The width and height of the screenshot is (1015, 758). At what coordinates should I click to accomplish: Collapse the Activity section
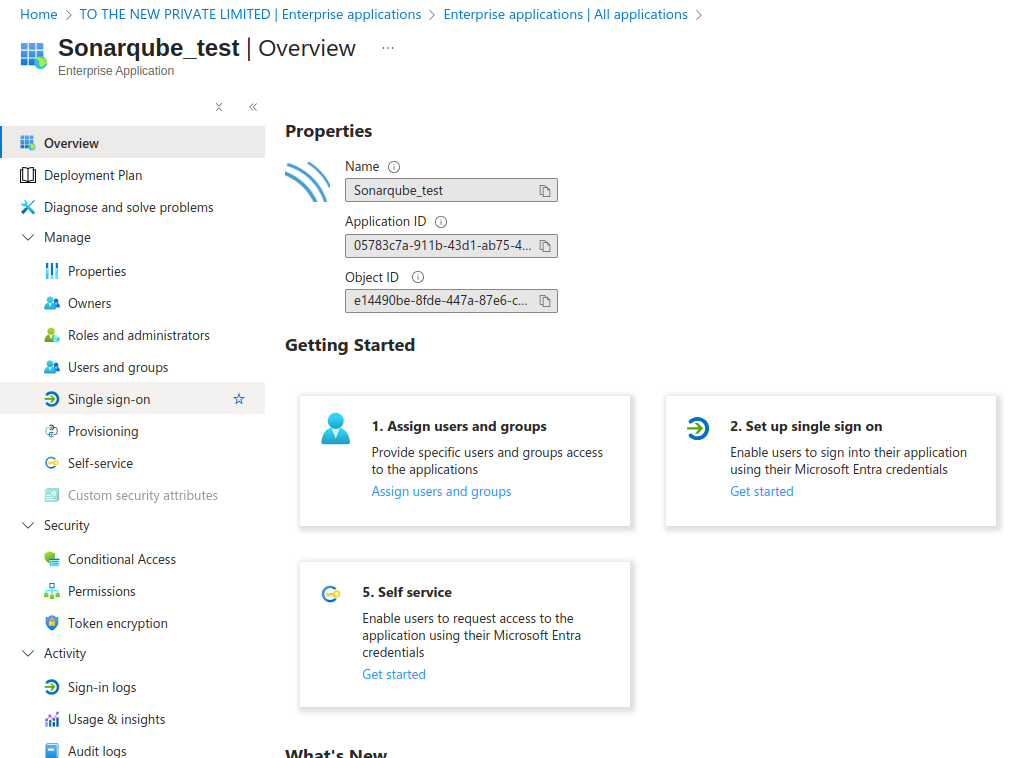(28, 654)
